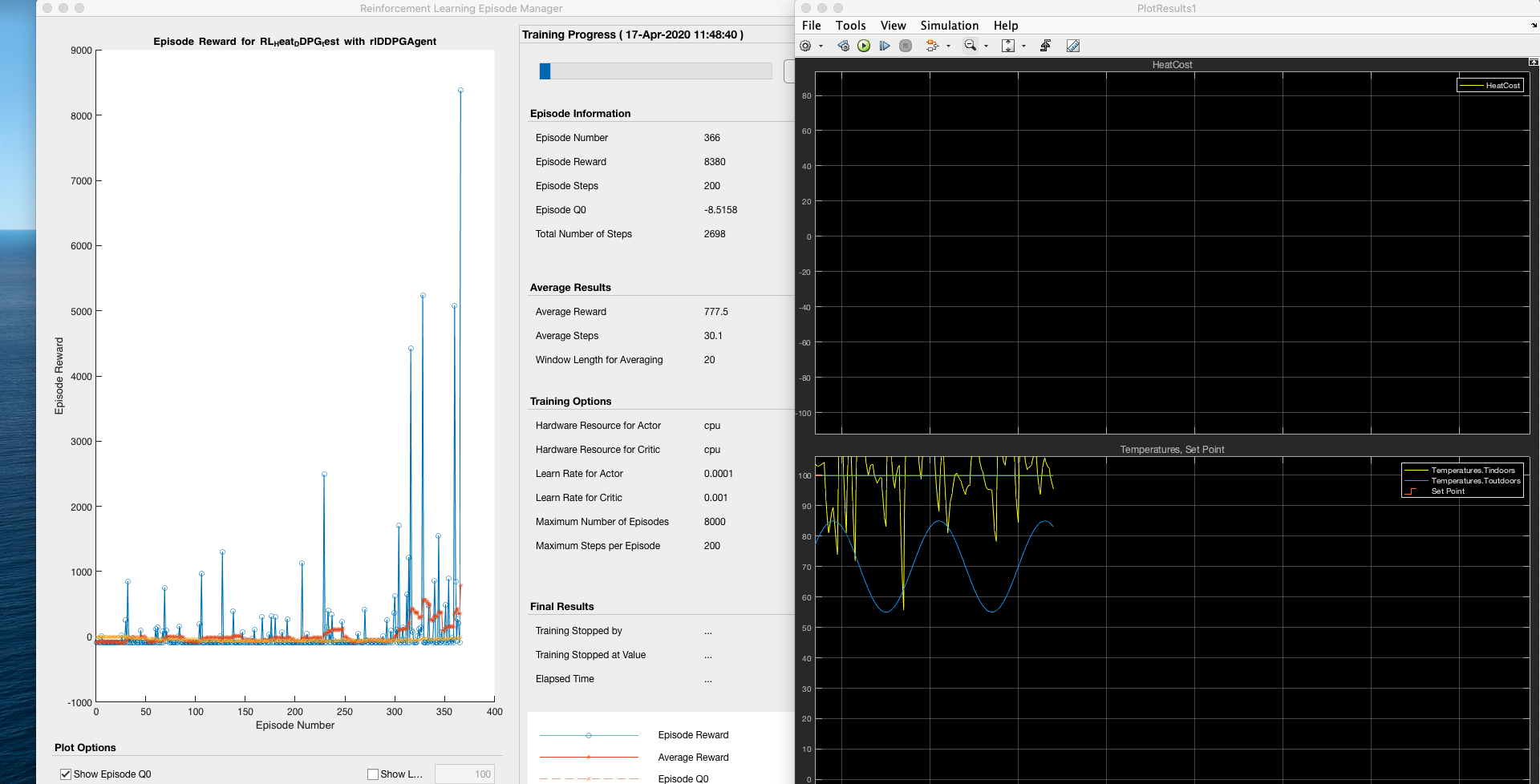Stop the simulation with the stop icon
The image size is (1540, 784).
click(x=906, y=46)
